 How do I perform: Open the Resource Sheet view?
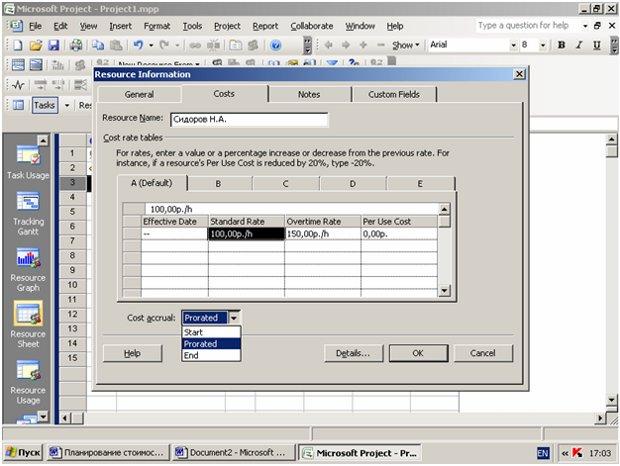pyautogui.click(x=28, y=325)
